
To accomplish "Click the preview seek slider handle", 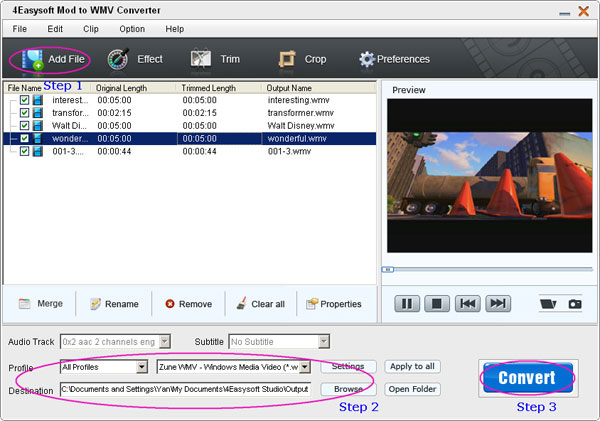I will (x=388, y=269).
